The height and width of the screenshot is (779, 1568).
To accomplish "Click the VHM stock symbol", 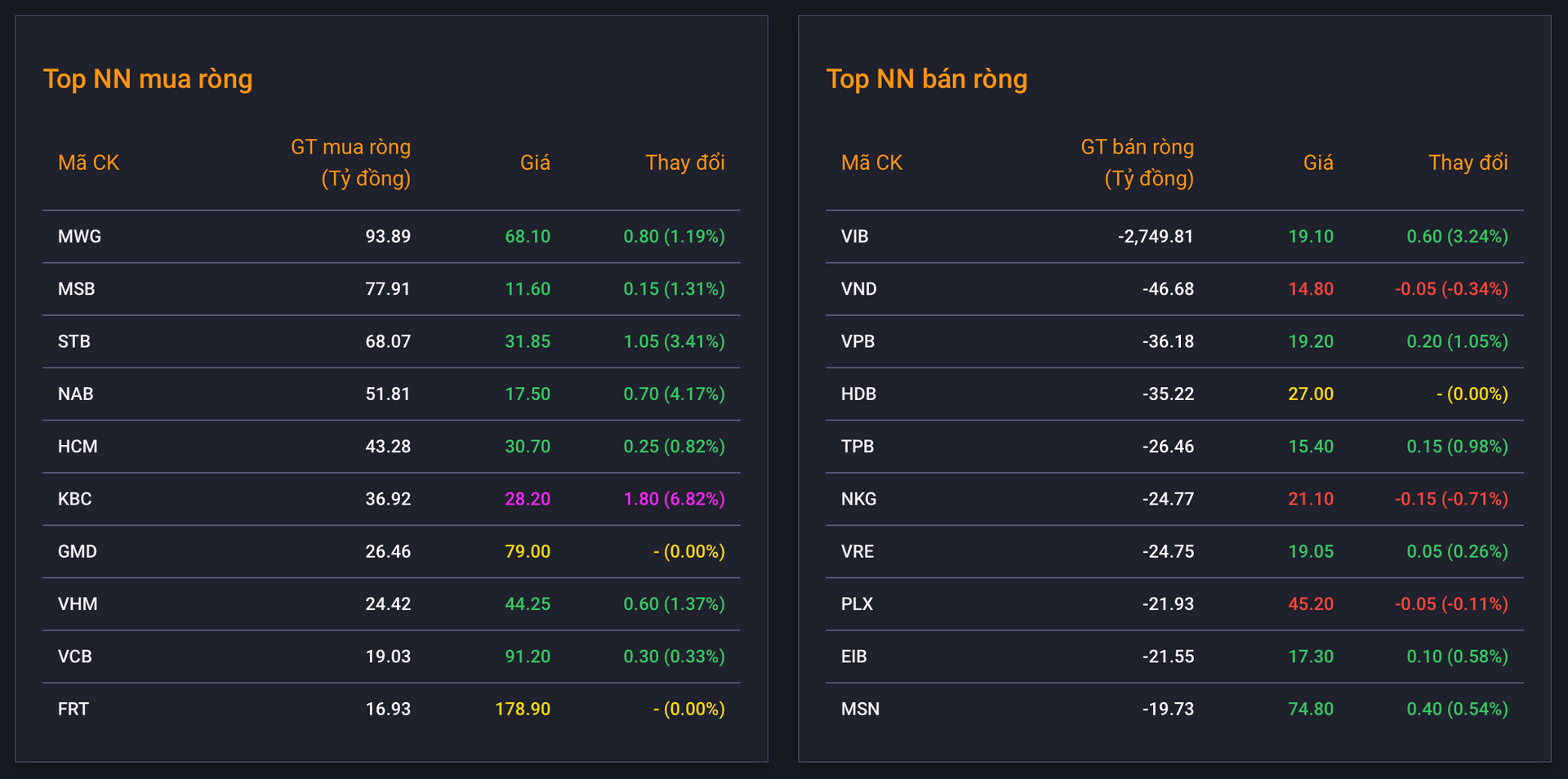I will pos(78,604).
